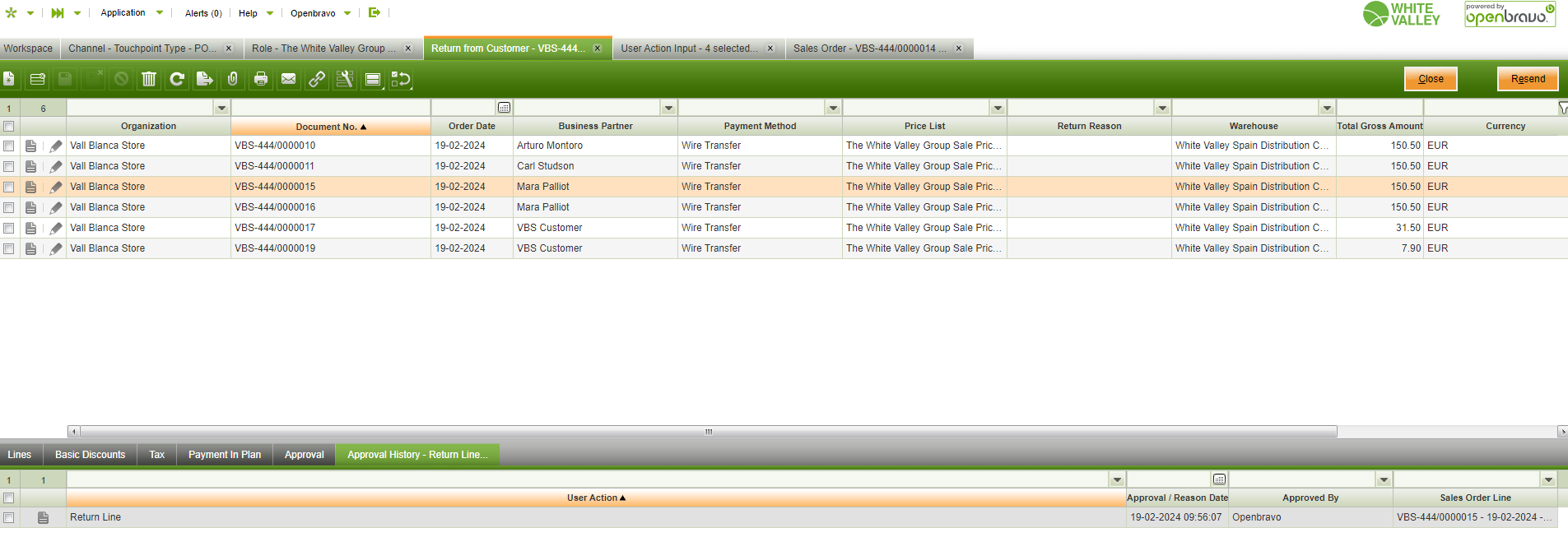Open the customize form wrench icon
Image resolution: width=1568 pixels, height=551 pixels.
[345, 79]
